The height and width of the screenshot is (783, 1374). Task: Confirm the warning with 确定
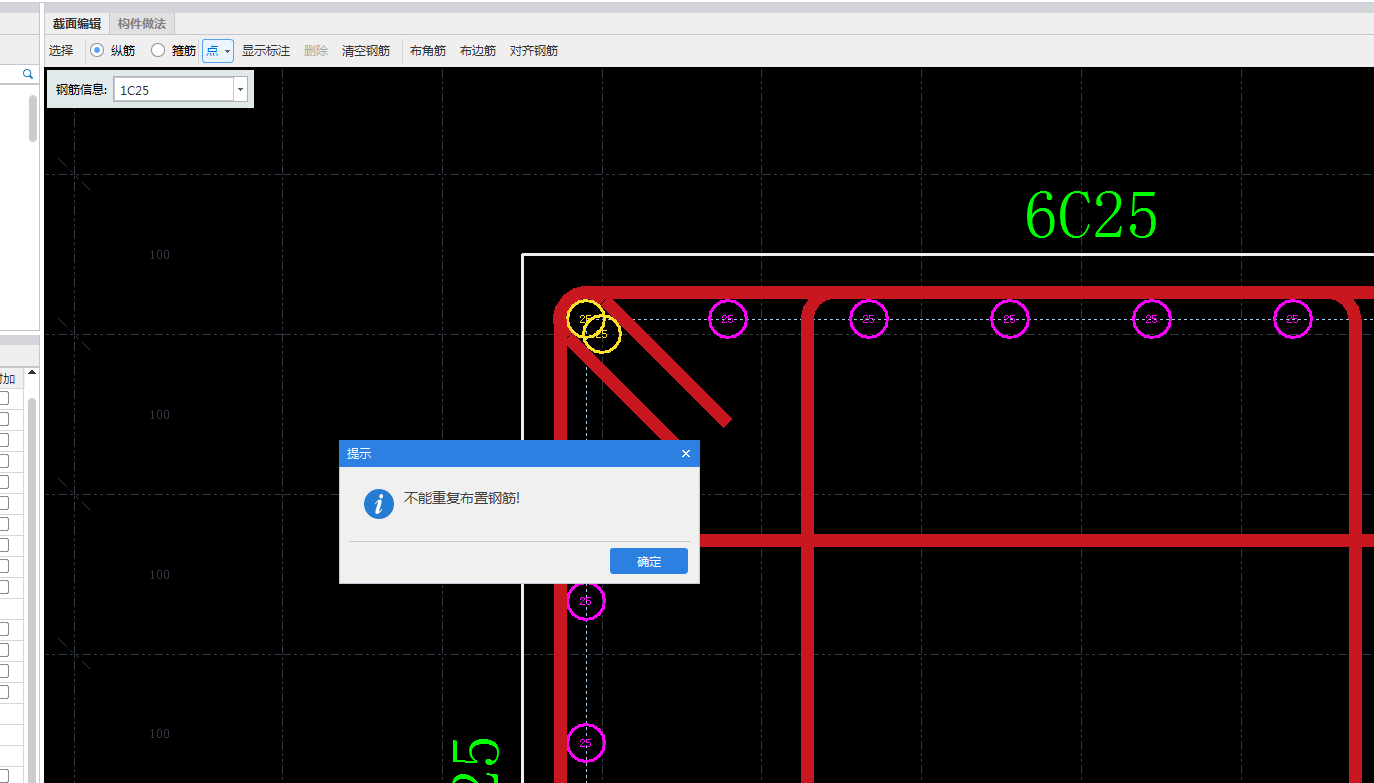[649, 561]
